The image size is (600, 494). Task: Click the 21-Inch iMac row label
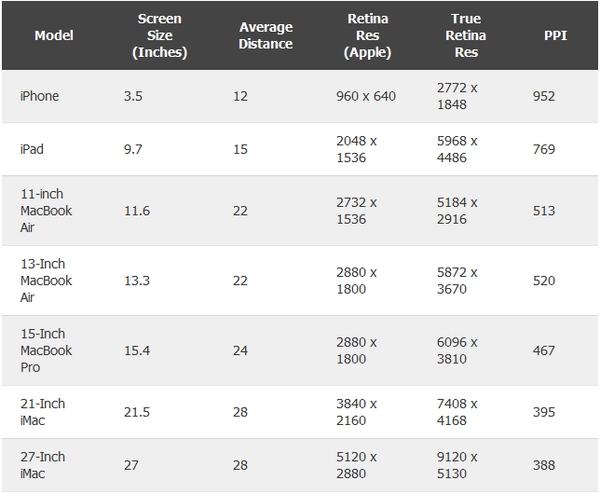point(43,411)
